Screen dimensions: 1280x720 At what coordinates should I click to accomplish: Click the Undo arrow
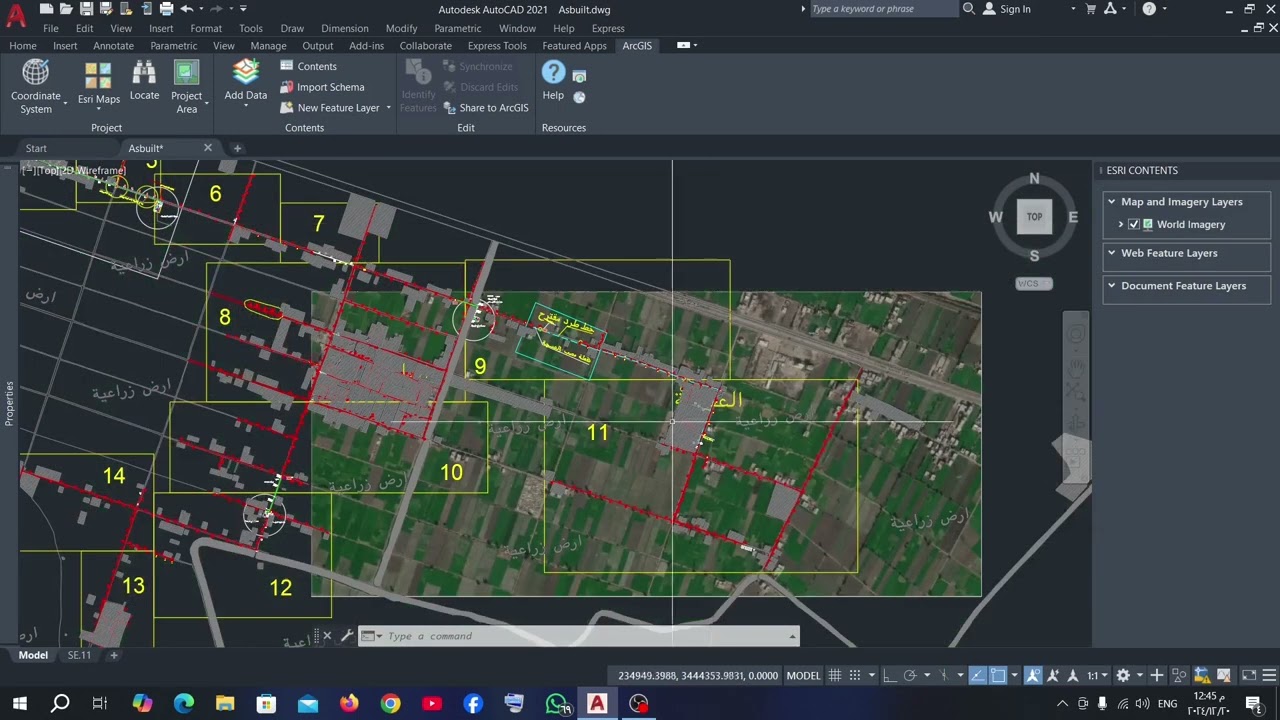click(187, 9)
